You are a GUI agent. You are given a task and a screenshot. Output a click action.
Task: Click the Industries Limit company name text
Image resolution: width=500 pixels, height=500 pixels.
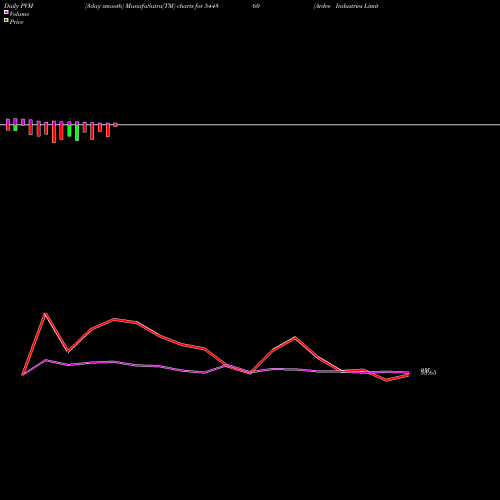[357, 6]
